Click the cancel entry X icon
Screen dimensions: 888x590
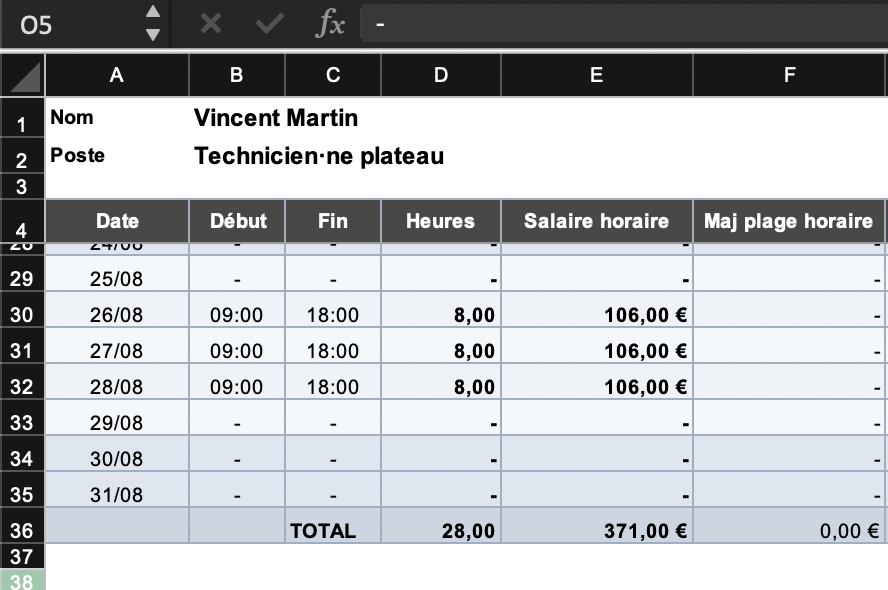point(210,25)
